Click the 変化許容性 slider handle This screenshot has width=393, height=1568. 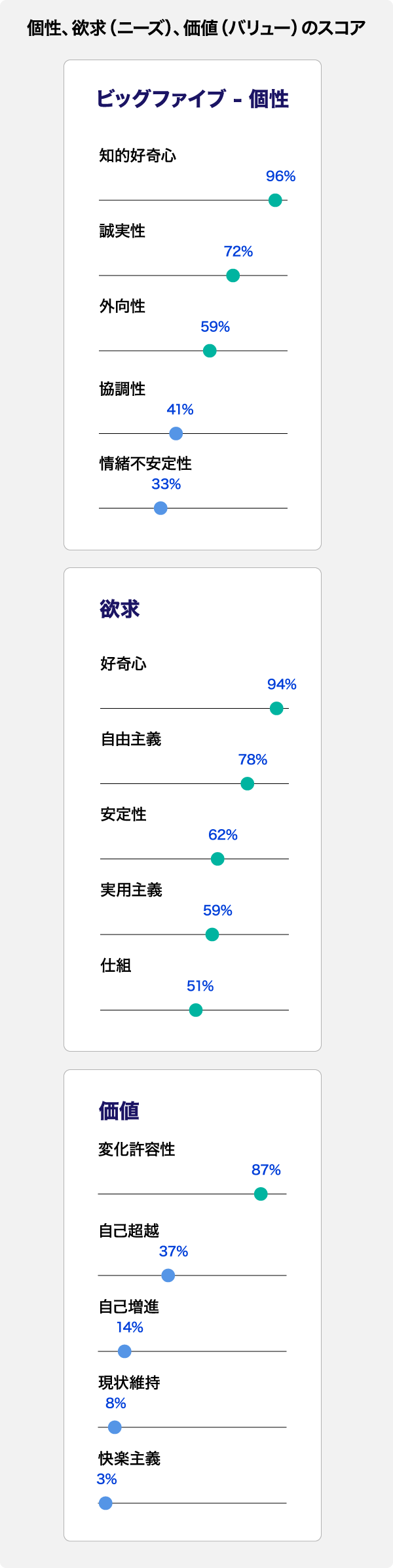[x=261, y=1194]
